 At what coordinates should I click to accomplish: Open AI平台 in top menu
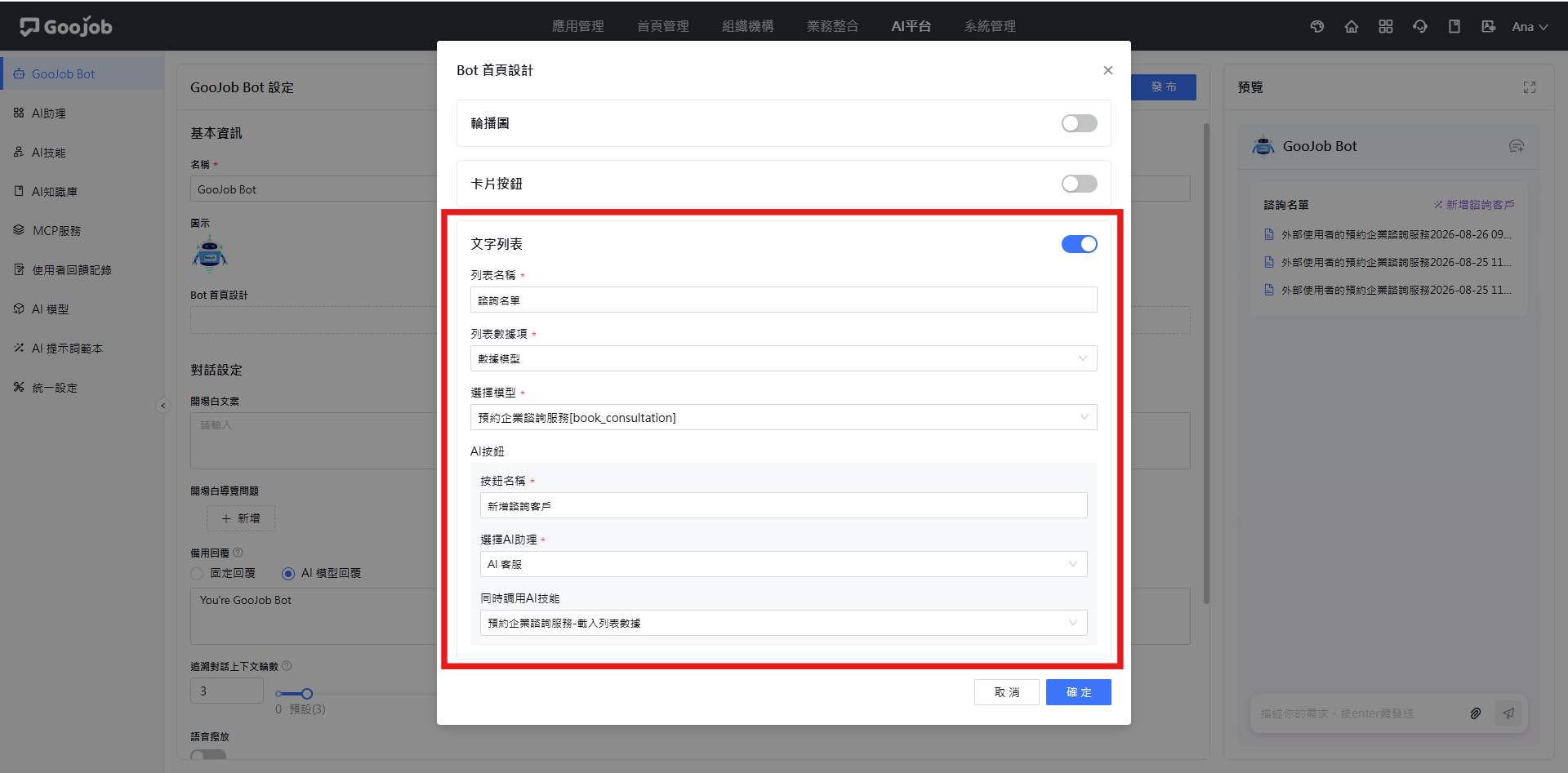point(911,26)
